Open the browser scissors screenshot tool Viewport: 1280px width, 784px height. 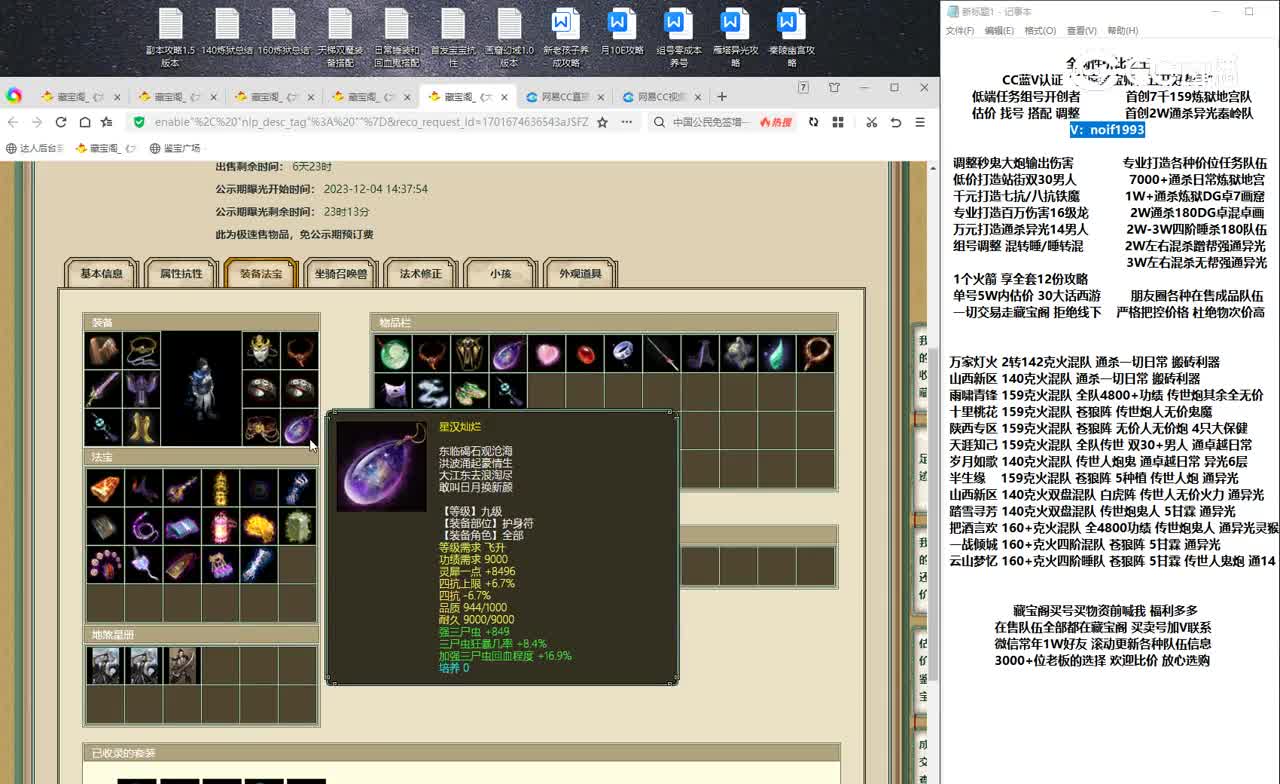coord(871,122)
